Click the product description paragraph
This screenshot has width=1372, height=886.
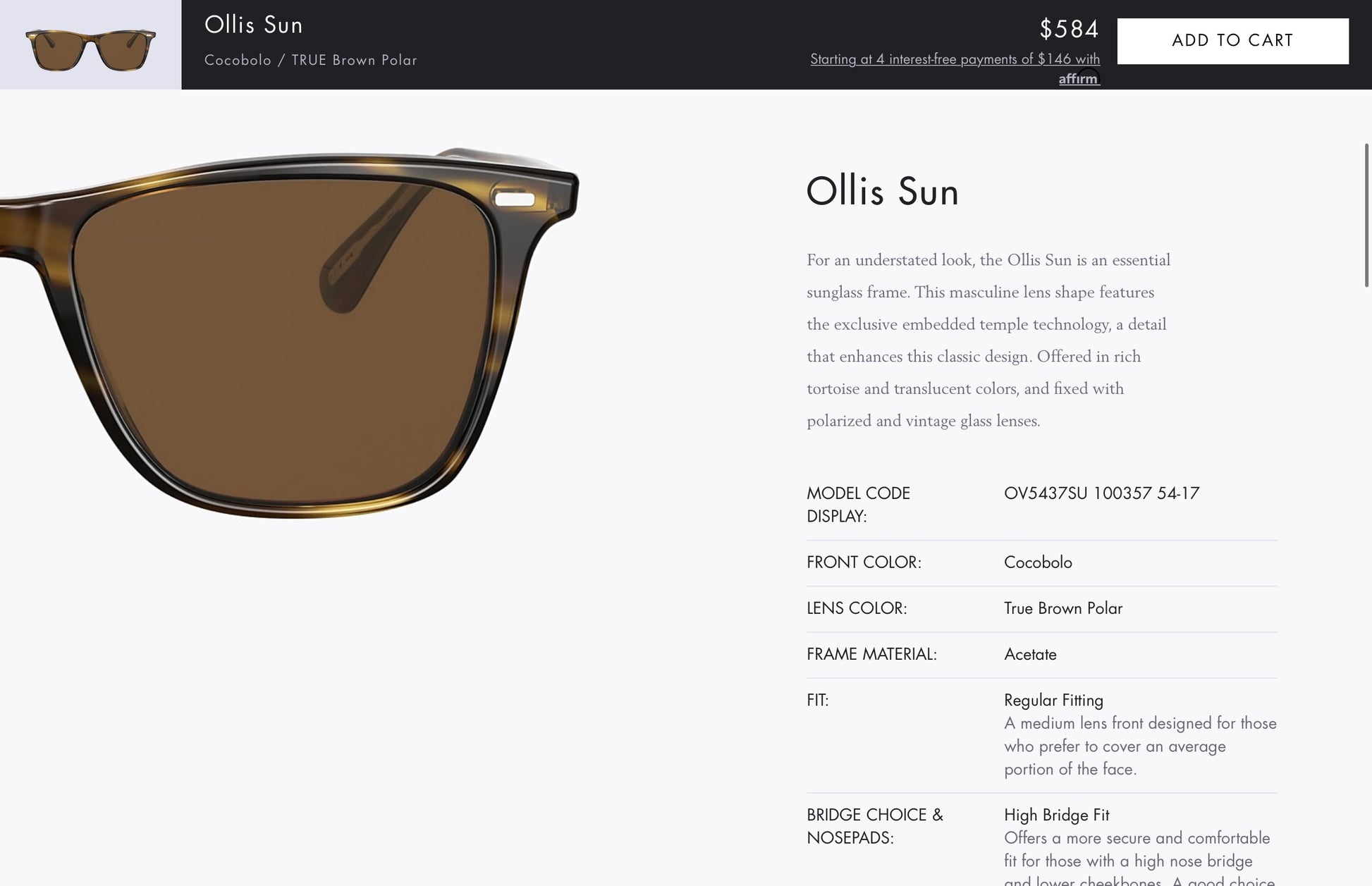987,340
